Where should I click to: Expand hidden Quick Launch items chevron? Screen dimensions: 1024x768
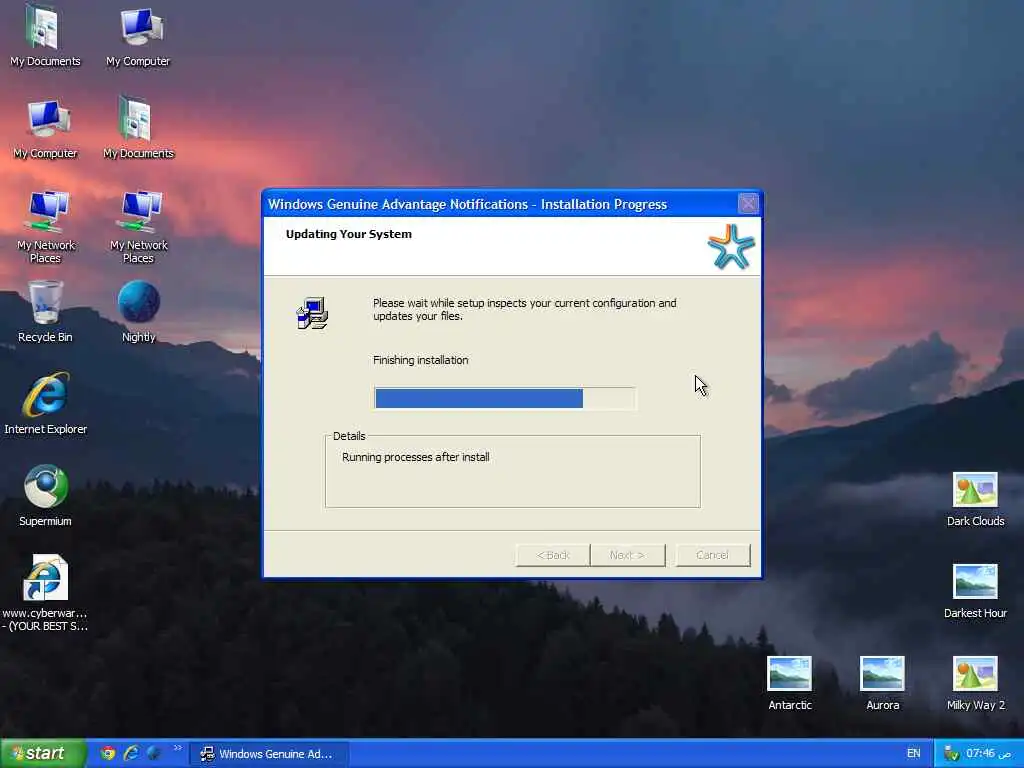[x=178, y=748]
